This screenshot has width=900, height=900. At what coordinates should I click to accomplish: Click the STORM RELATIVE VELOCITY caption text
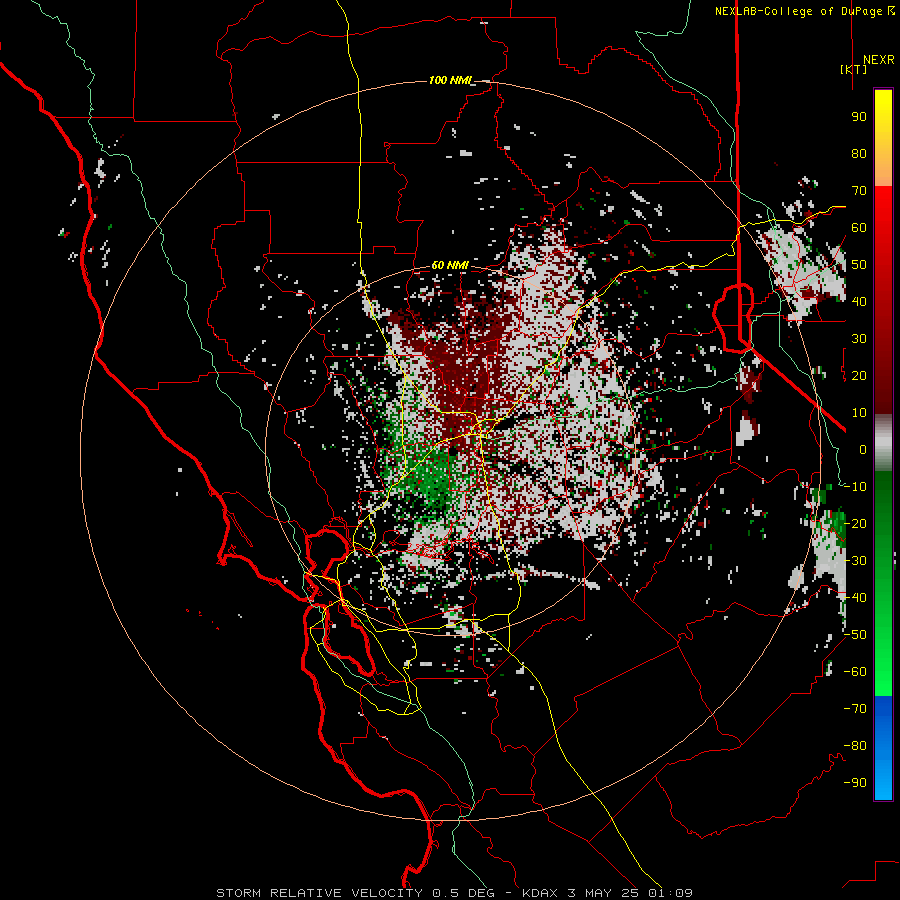tap(319, 893)
